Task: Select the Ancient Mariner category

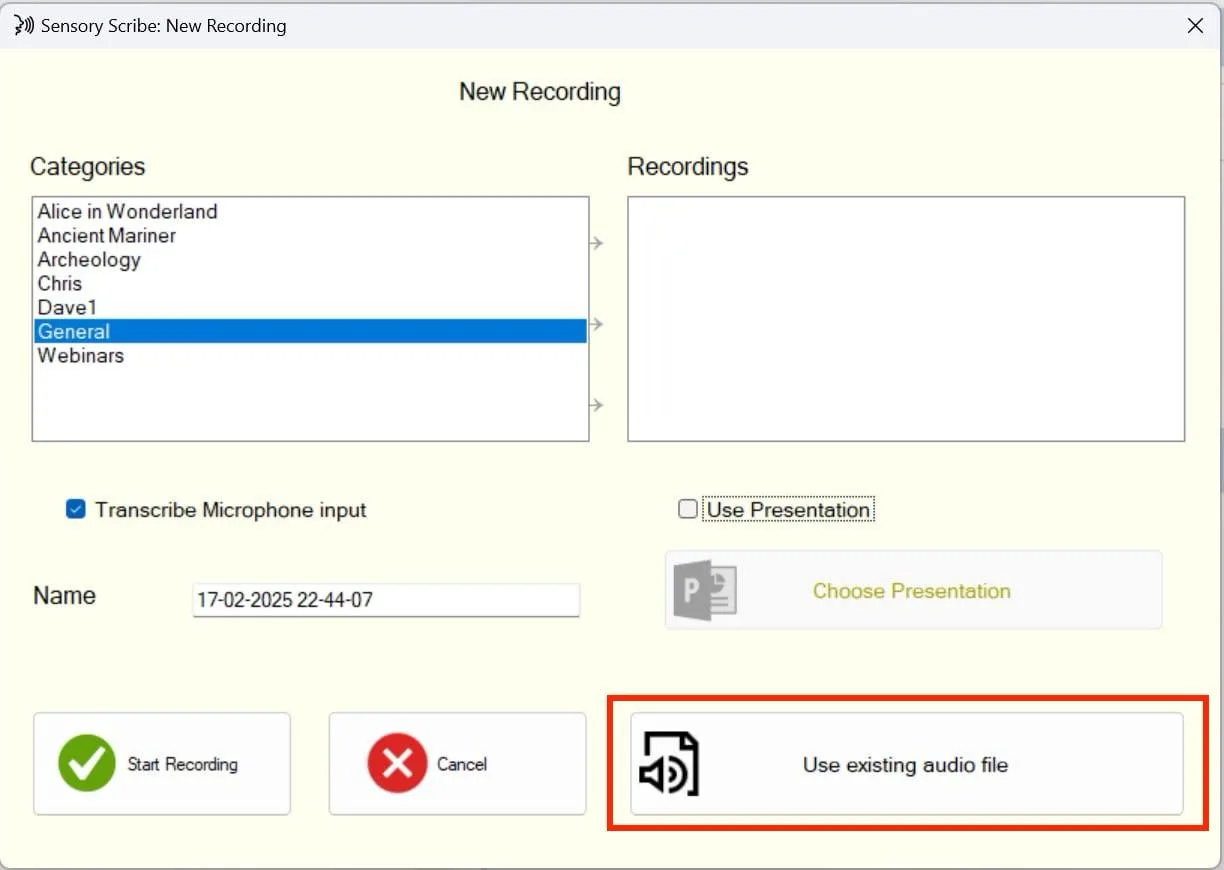Action: click(x=106, y=235)
